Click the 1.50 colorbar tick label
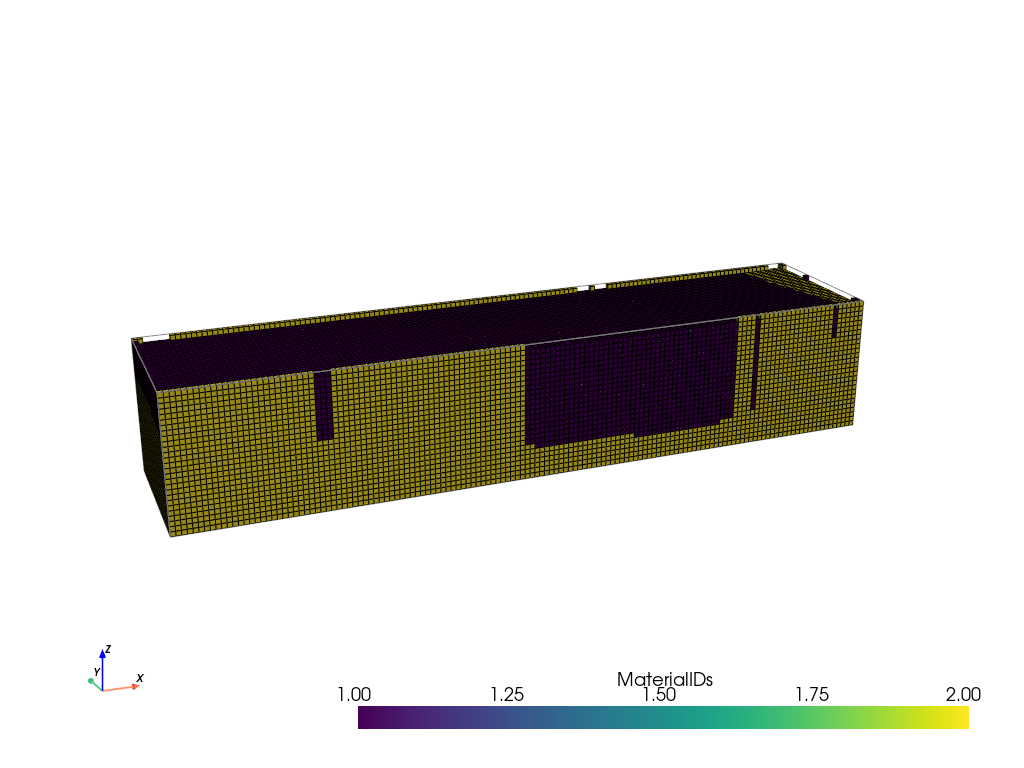 [660, 694]
